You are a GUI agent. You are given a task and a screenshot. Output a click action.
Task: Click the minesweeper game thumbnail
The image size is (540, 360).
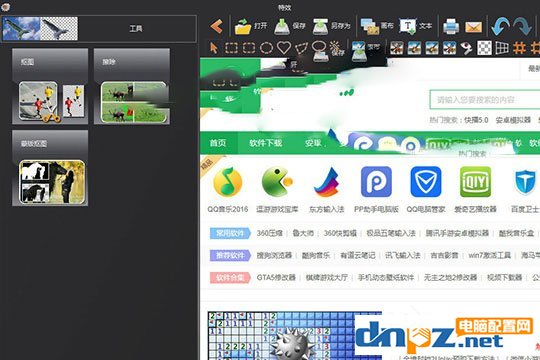[x=294, y=336]
